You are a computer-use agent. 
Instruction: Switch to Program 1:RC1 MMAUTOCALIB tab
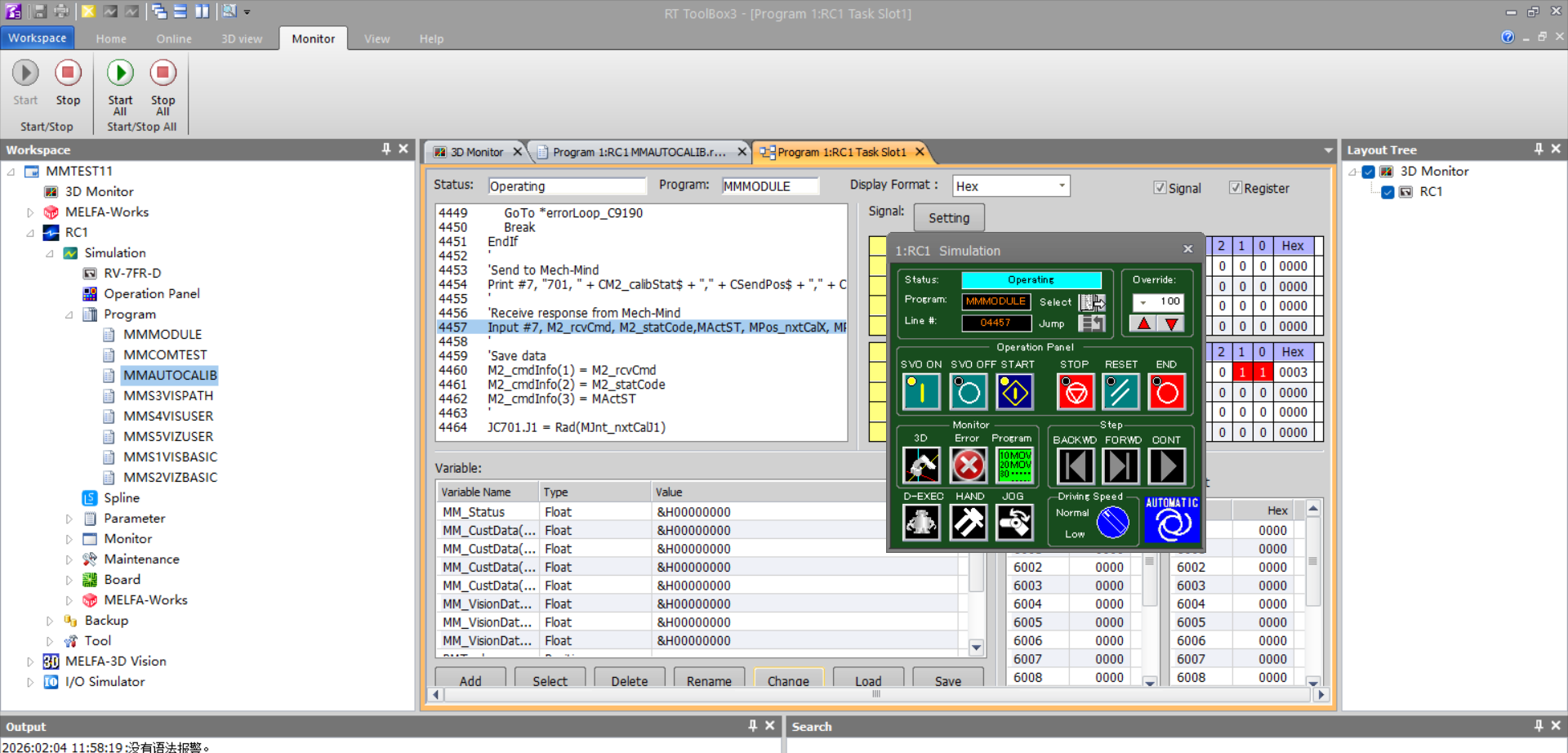639,152
